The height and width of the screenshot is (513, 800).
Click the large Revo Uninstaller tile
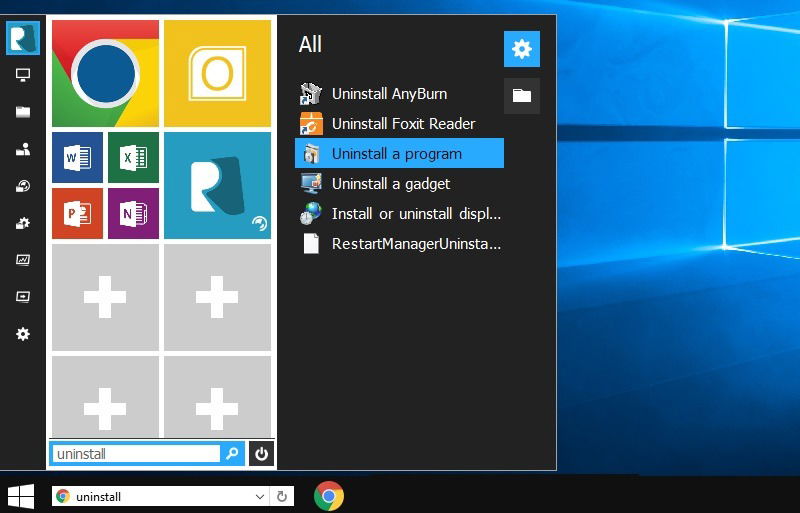click(217, 185)
